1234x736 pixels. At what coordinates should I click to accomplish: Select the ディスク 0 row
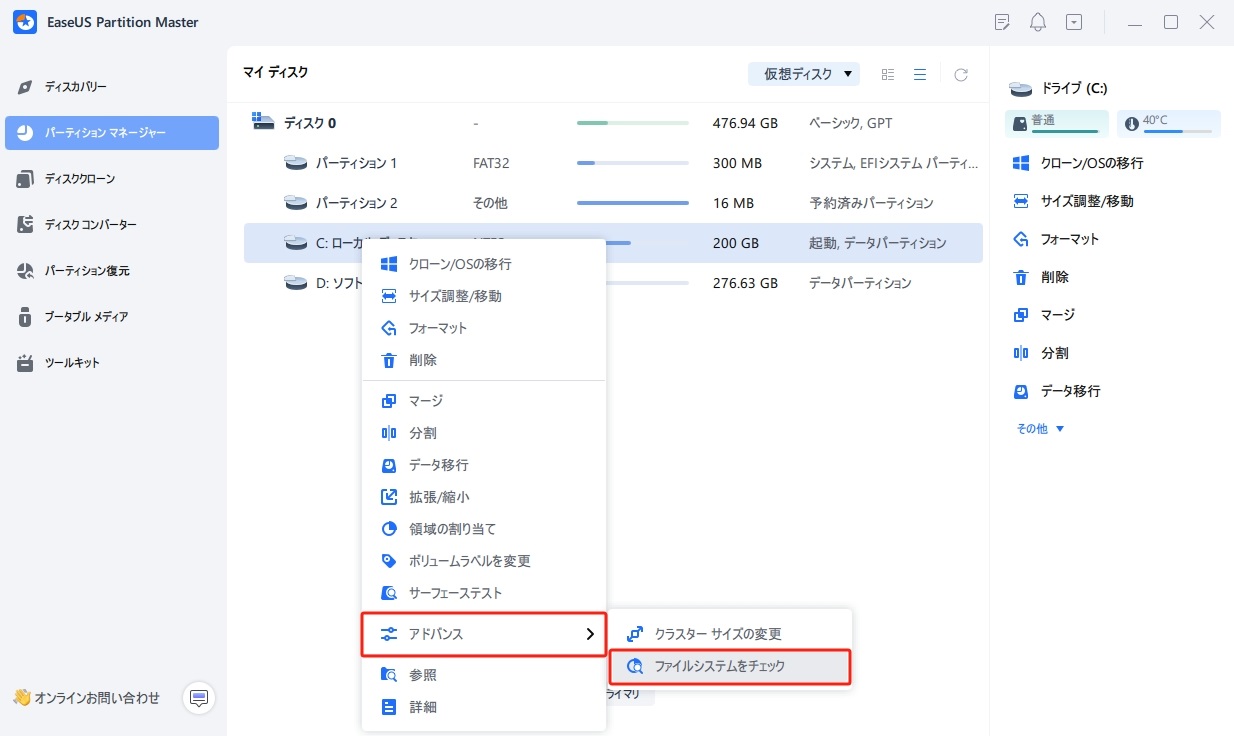pyautogui.click(x=613, y=123)
